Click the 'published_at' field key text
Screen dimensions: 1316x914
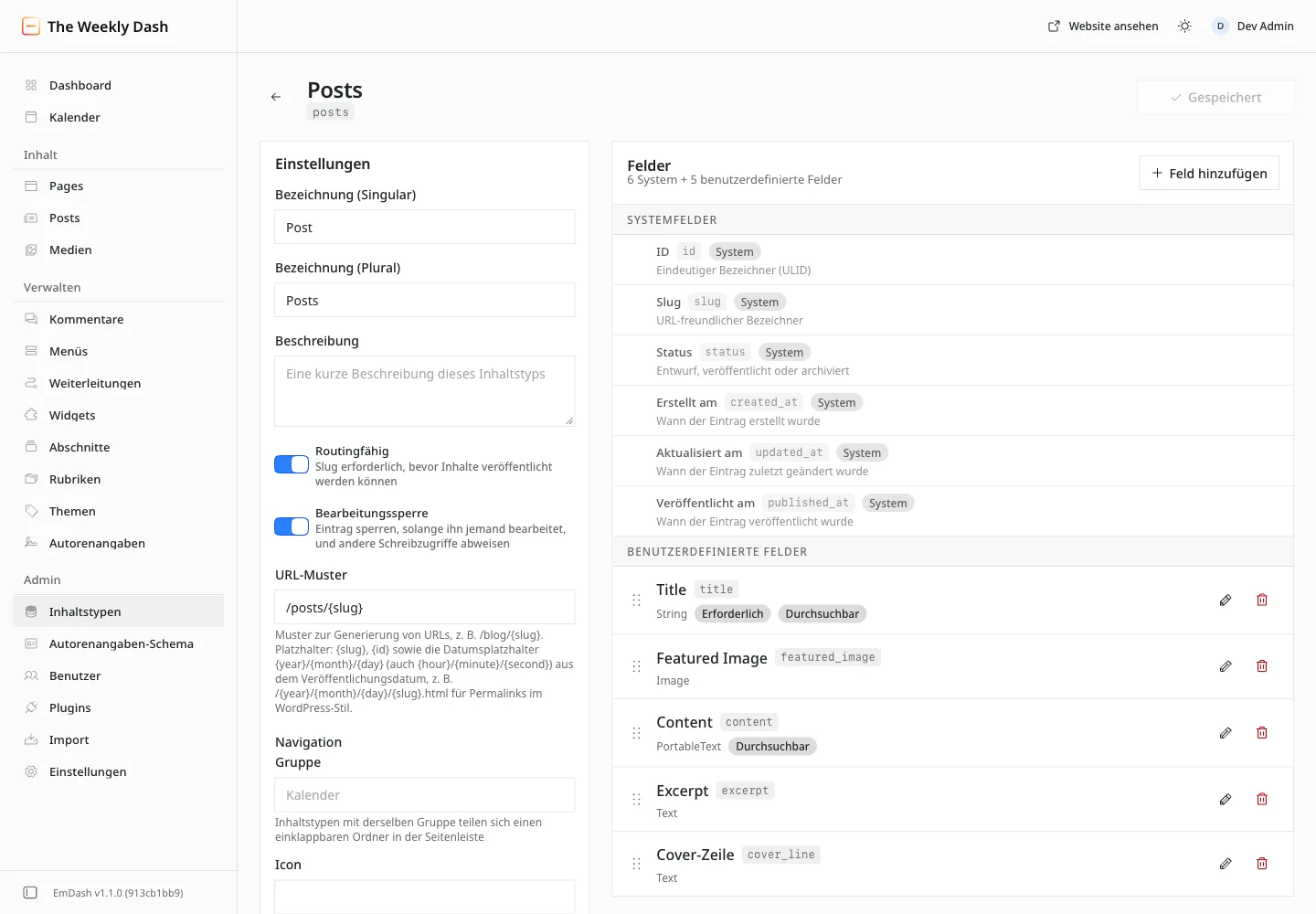[x=809, y=503]
